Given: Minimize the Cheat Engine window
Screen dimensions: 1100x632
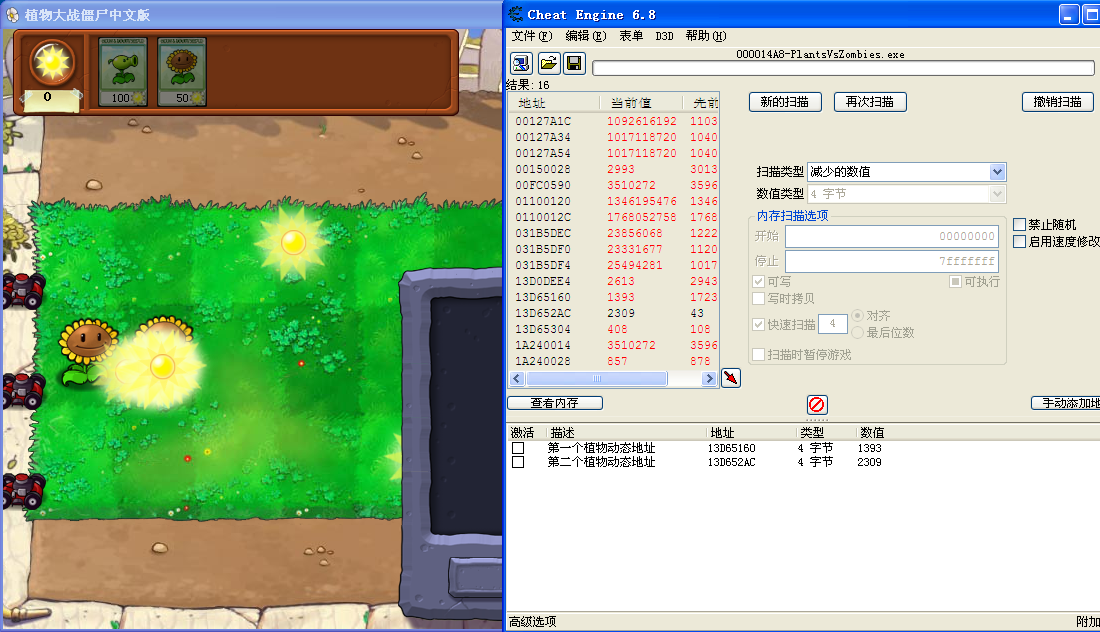Looking at the screenshot, I should tap(1068, 15).
